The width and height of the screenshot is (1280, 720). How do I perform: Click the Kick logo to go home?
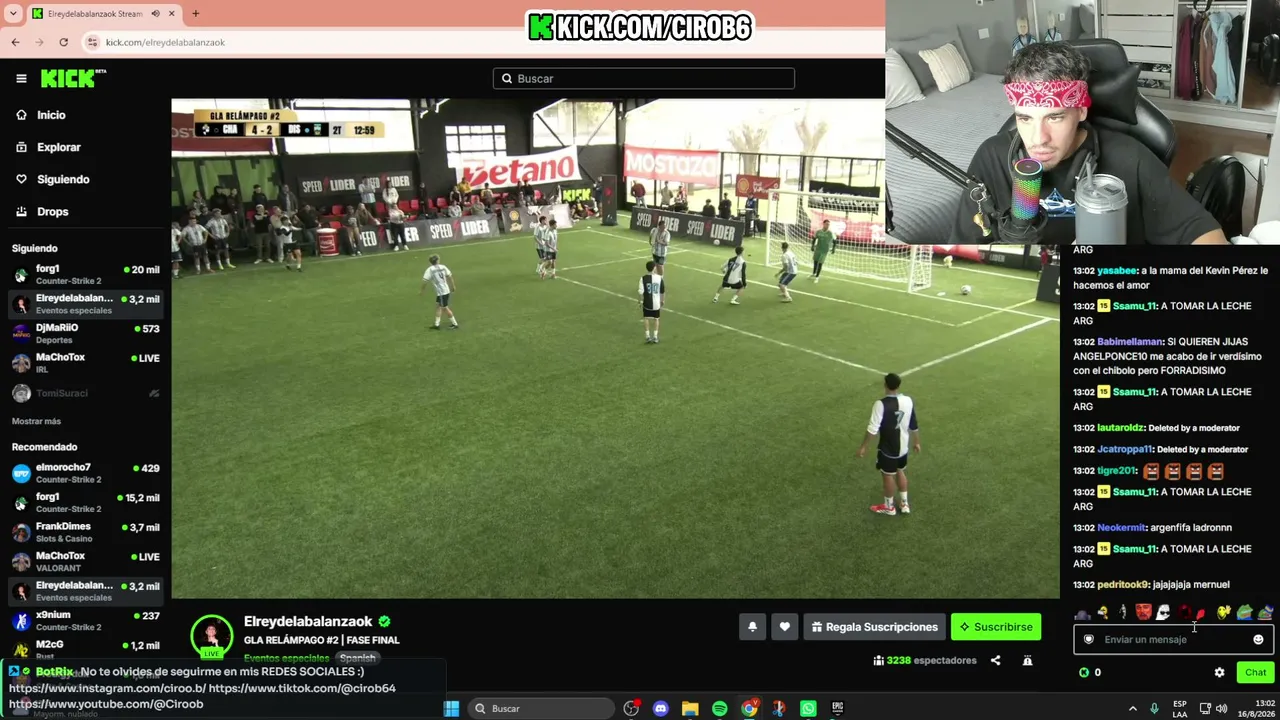tap(73, 78)
